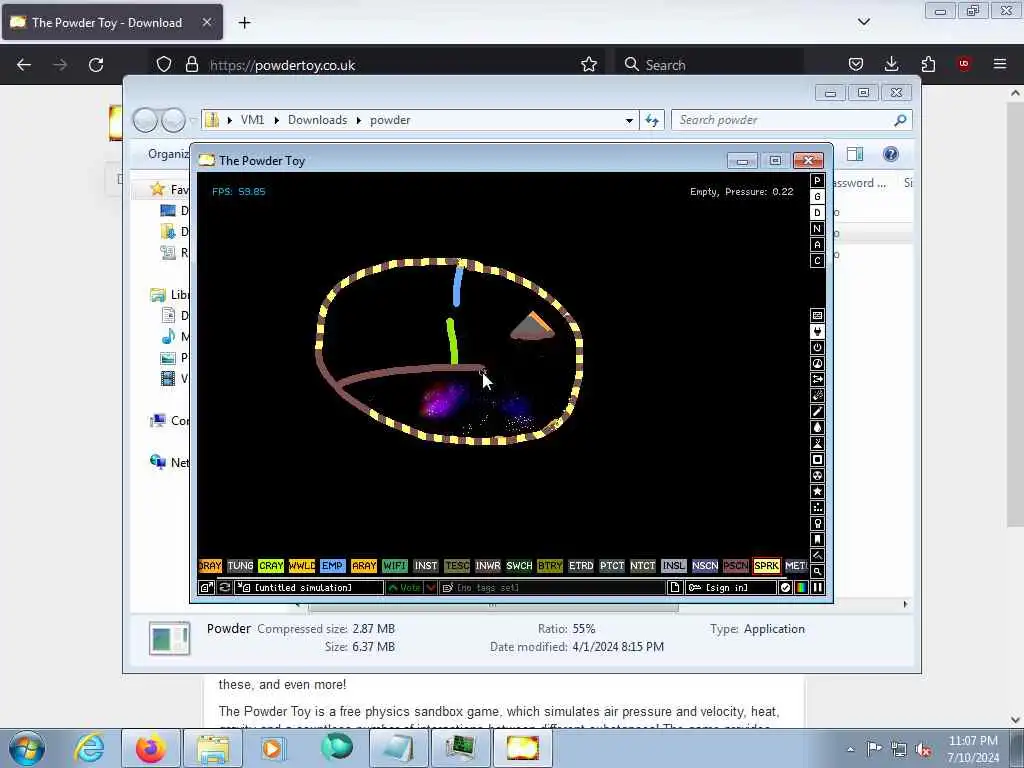Open simulation options checkmark icon
The height and width of the screenshot is (768, 1024).
[x=786, y=588]
